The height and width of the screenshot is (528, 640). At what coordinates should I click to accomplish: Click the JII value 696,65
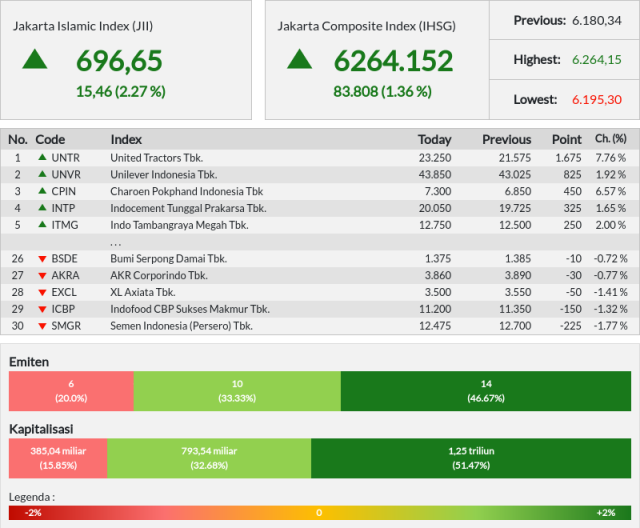119,61
